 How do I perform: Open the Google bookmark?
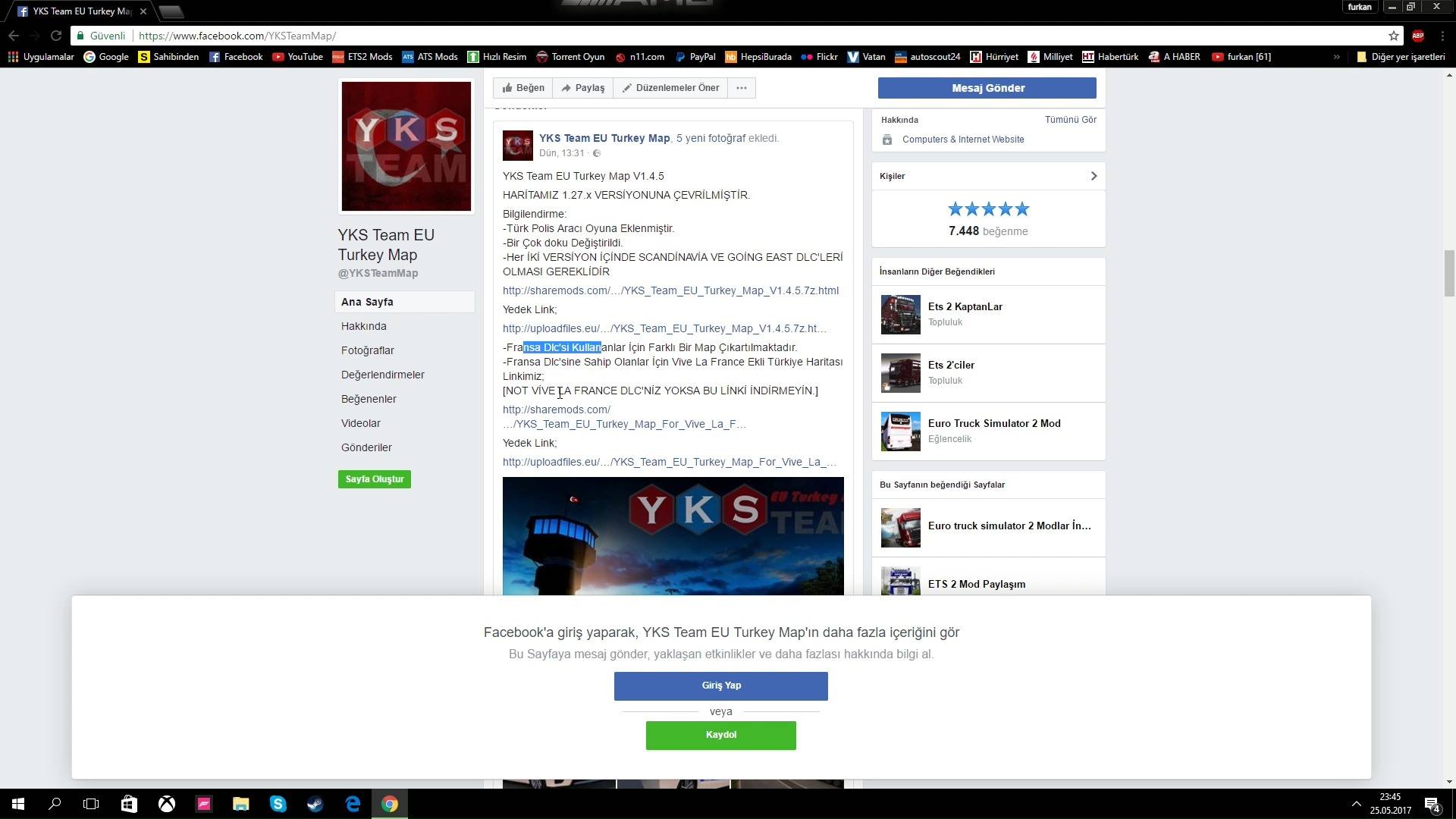point(106,57)
